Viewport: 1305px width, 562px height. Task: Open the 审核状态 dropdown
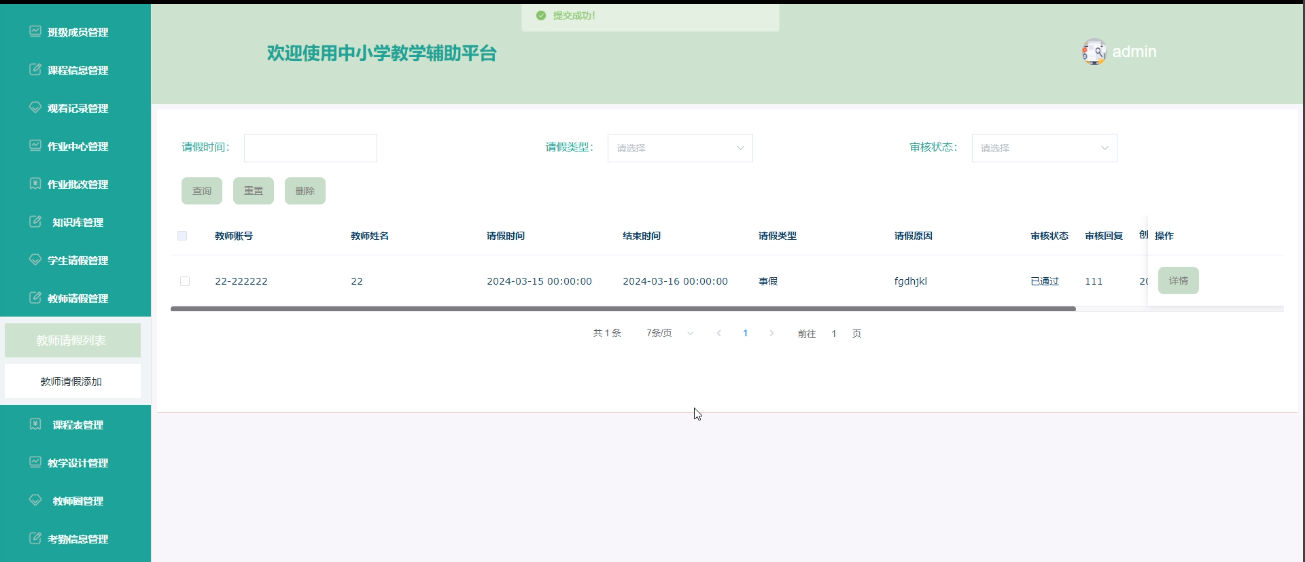tap(1044, 148)
